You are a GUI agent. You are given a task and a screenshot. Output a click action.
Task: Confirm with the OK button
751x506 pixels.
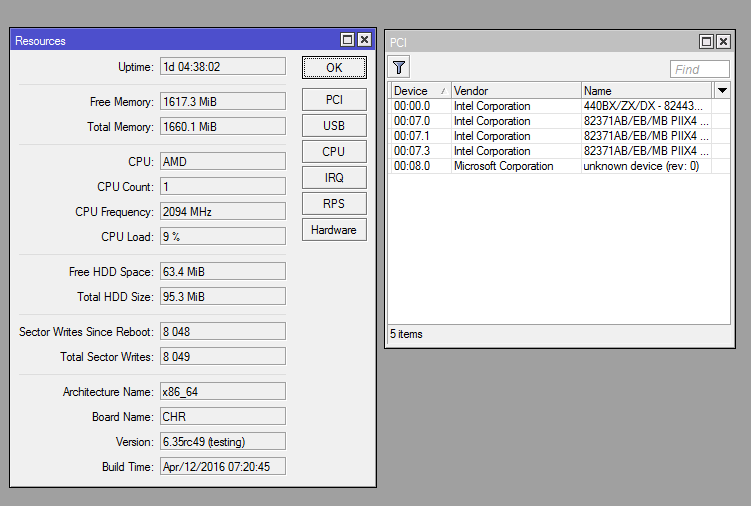point(334,68)
